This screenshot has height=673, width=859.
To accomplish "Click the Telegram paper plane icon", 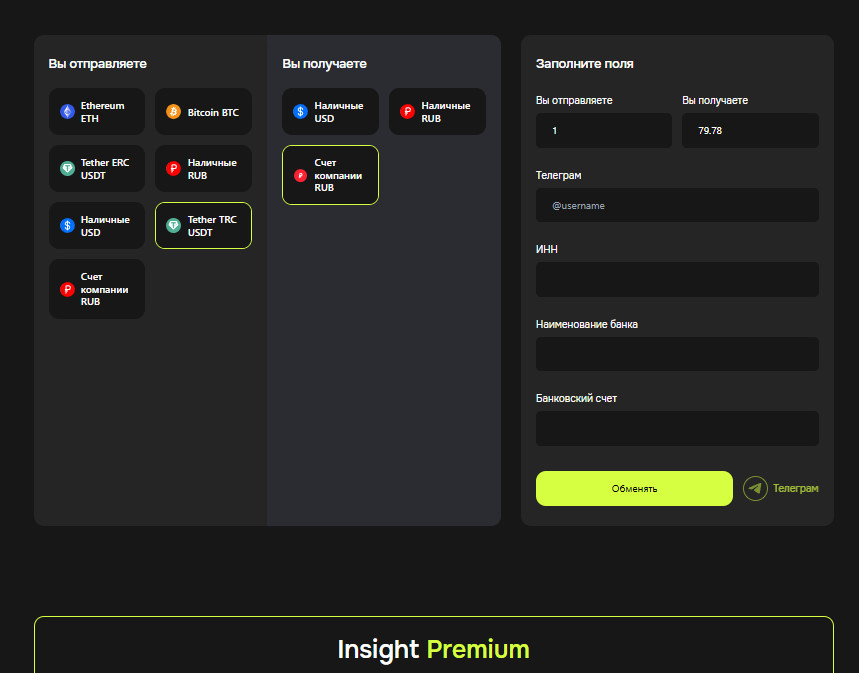I will tap(755, 488).
